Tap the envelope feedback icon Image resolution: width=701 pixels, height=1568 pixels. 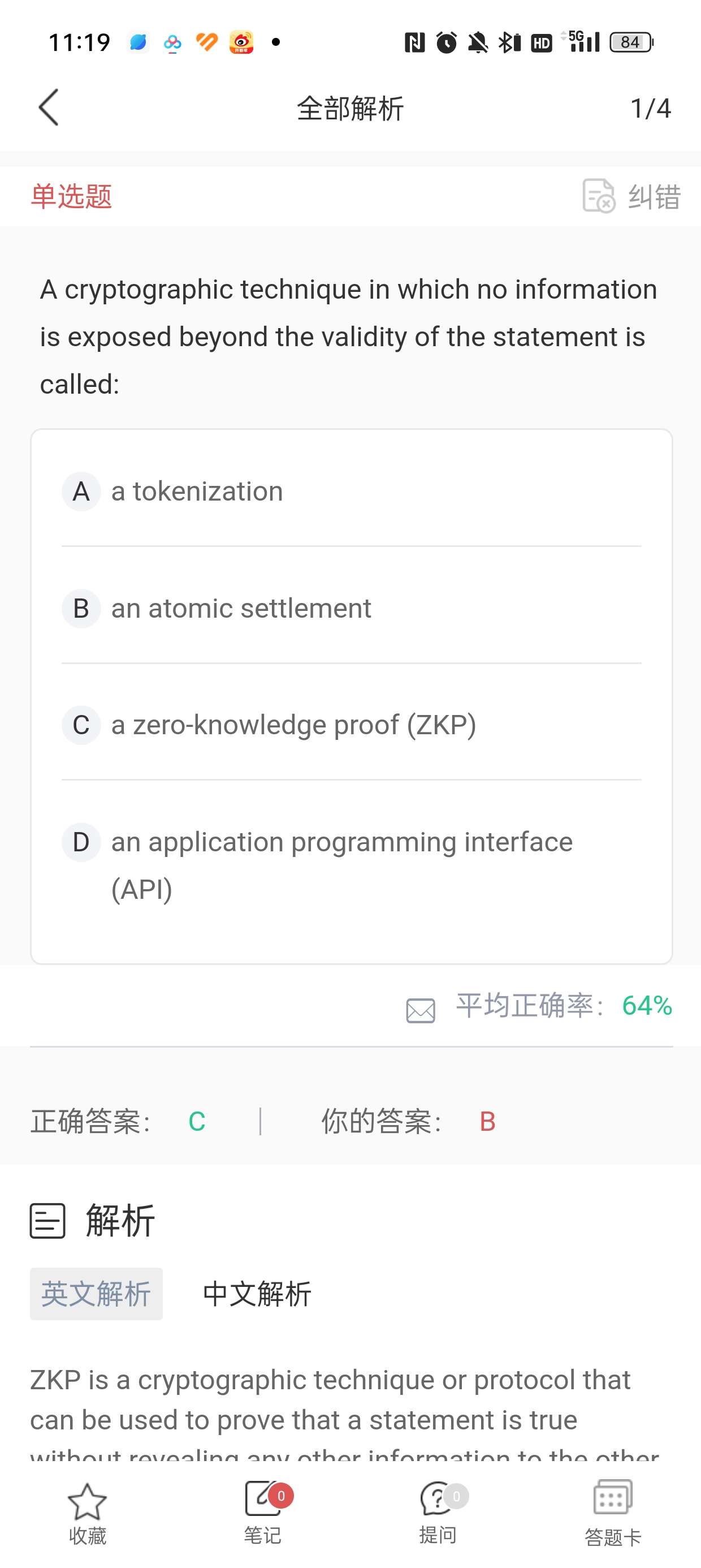(x=421, y=1011)
